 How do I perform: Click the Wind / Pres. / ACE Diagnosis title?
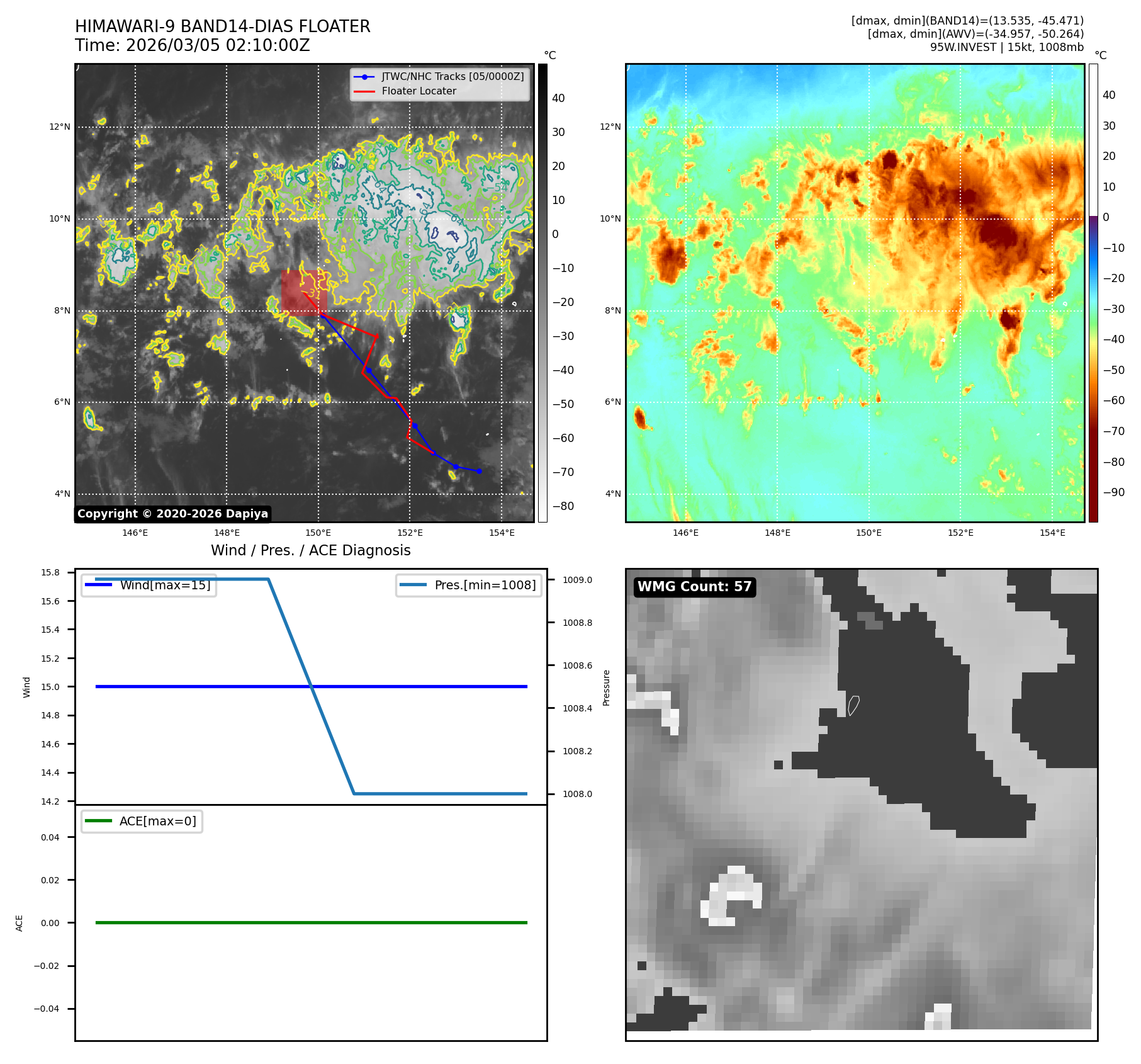(x=310, y=550)
